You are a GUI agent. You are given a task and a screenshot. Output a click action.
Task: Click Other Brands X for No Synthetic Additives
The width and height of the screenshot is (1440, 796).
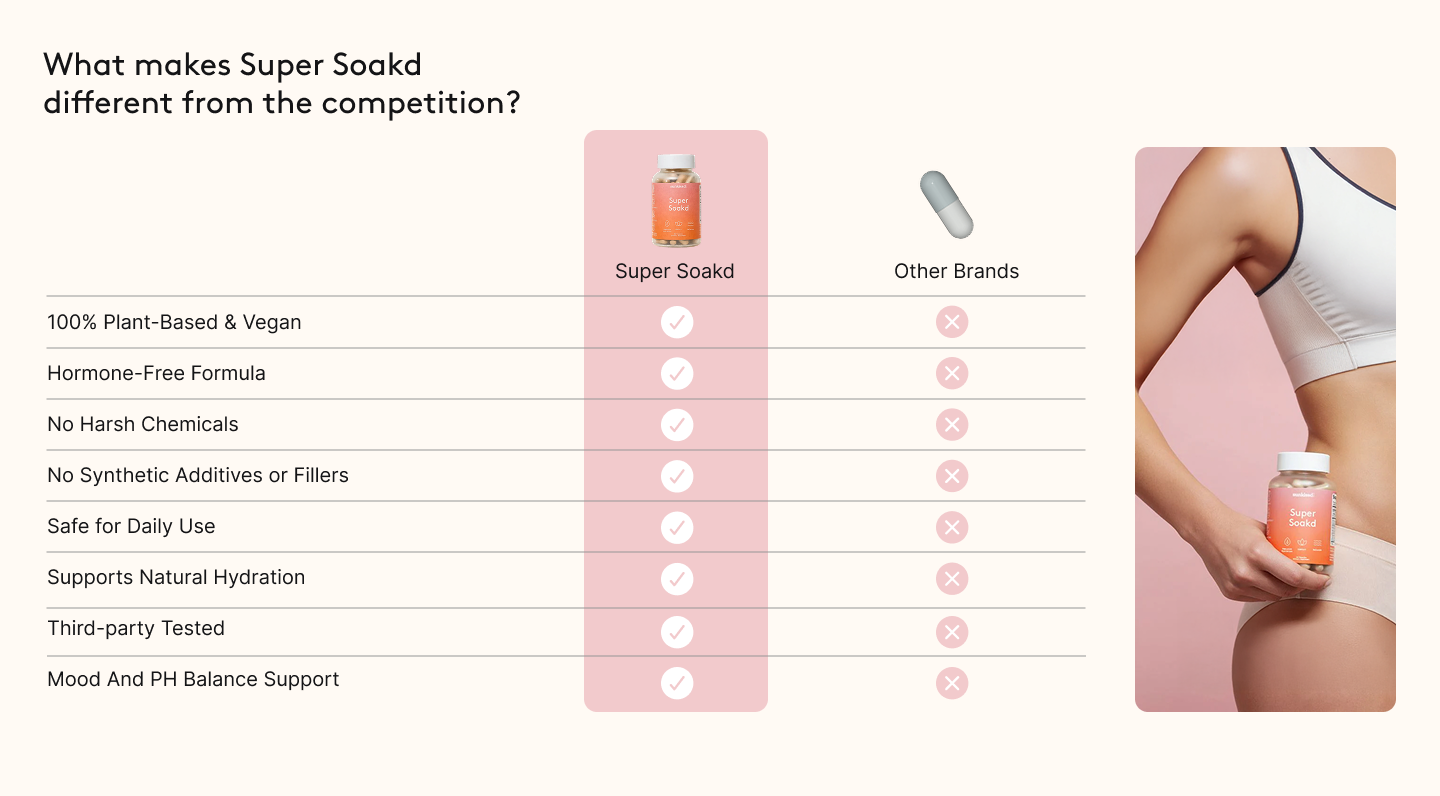tap(952, 476)
